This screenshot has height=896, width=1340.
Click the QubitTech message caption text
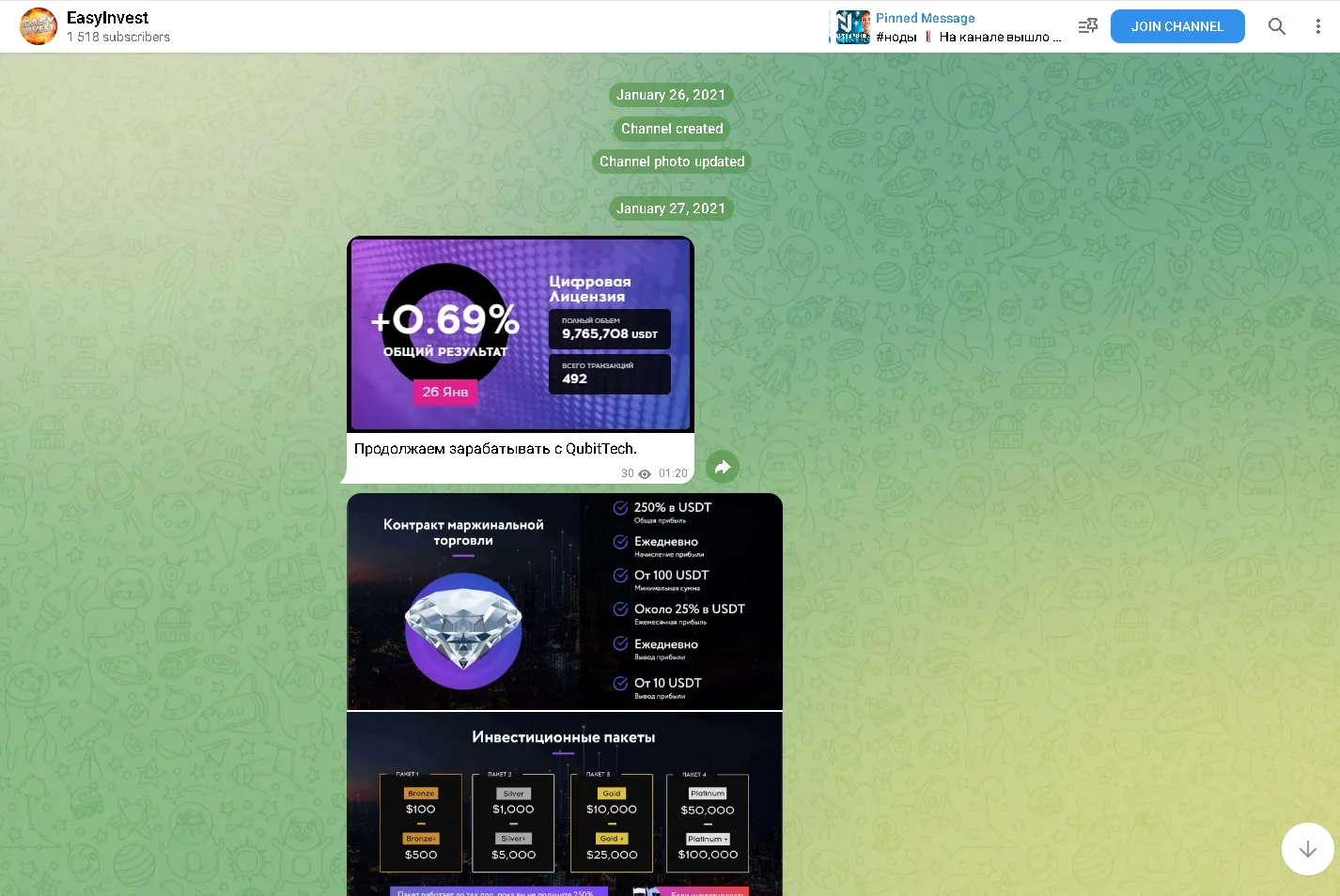click(495, 449)
